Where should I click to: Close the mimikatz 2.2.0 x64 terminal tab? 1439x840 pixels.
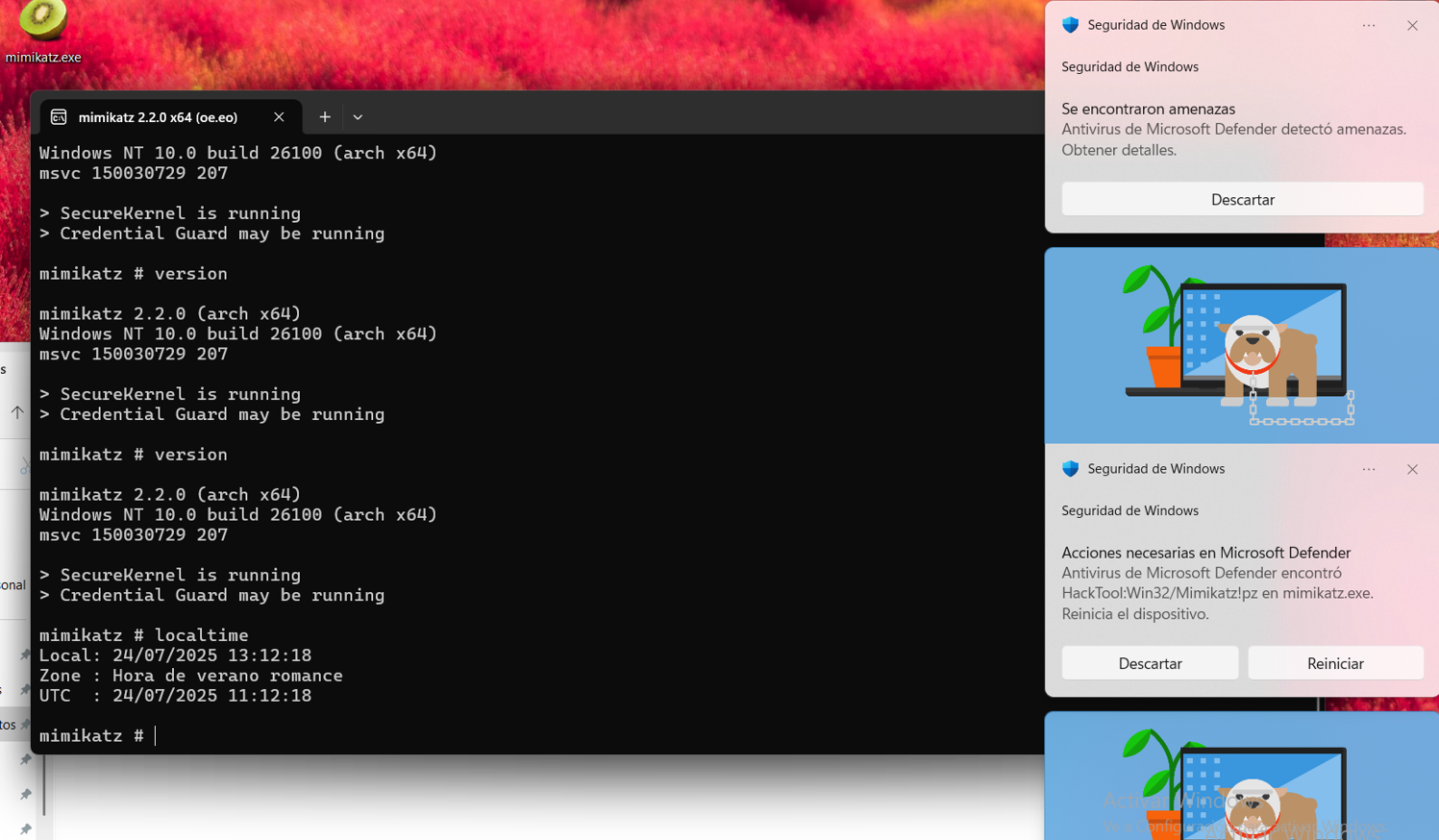279,117
